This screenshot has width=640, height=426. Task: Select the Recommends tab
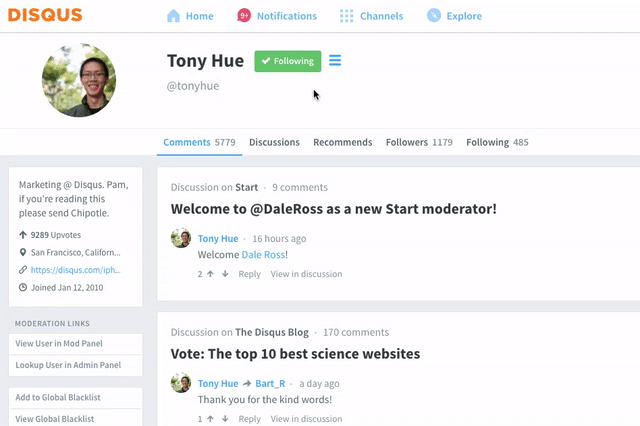[x=342, y=142]
